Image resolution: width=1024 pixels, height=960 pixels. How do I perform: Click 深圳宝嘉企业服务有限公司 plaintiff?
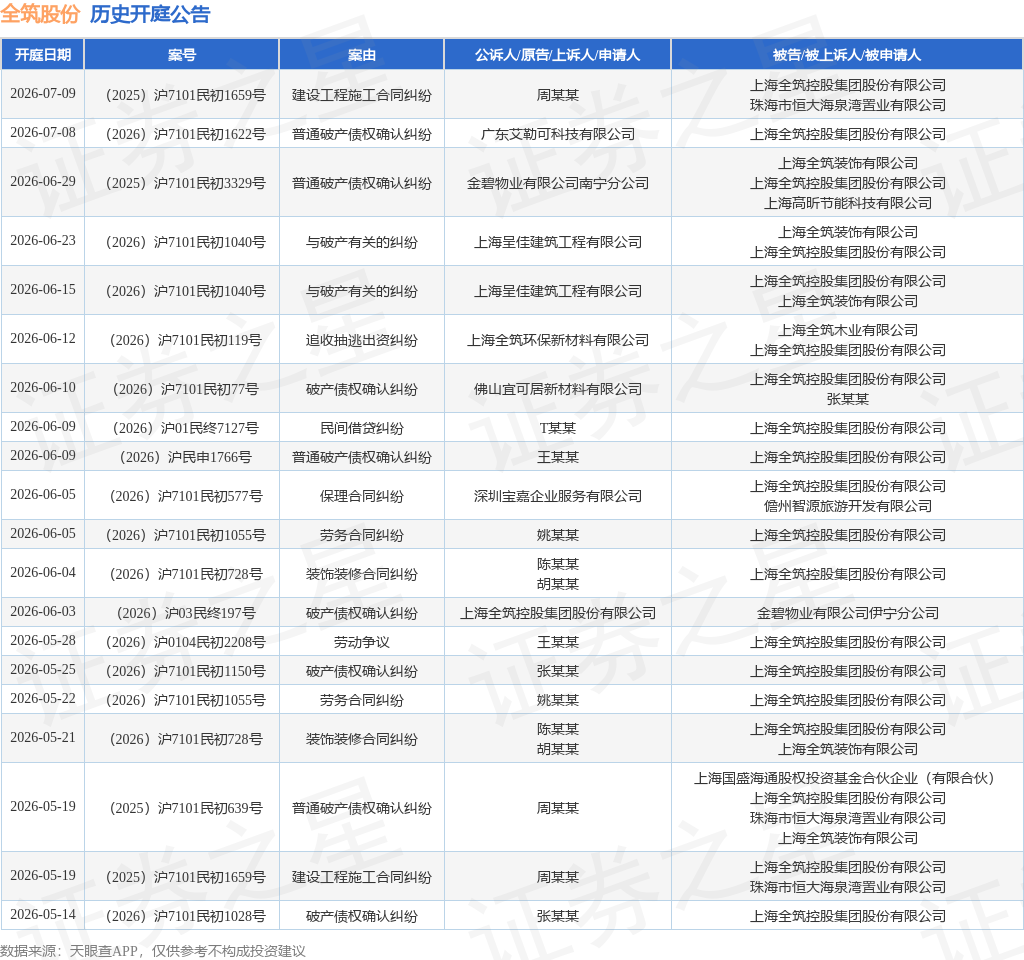point(558,496)
